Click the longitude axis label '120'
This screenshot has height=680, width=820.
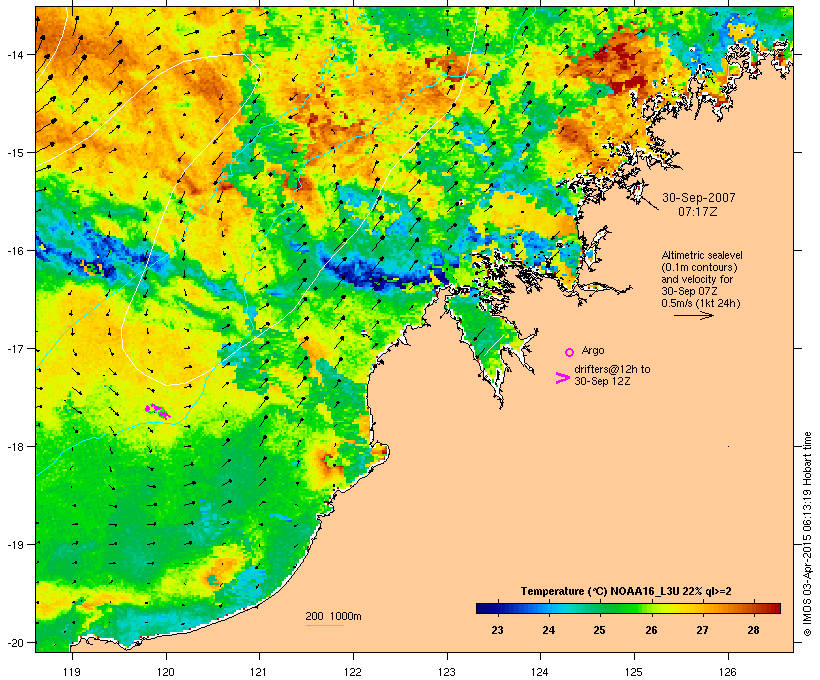pos(166,672)
